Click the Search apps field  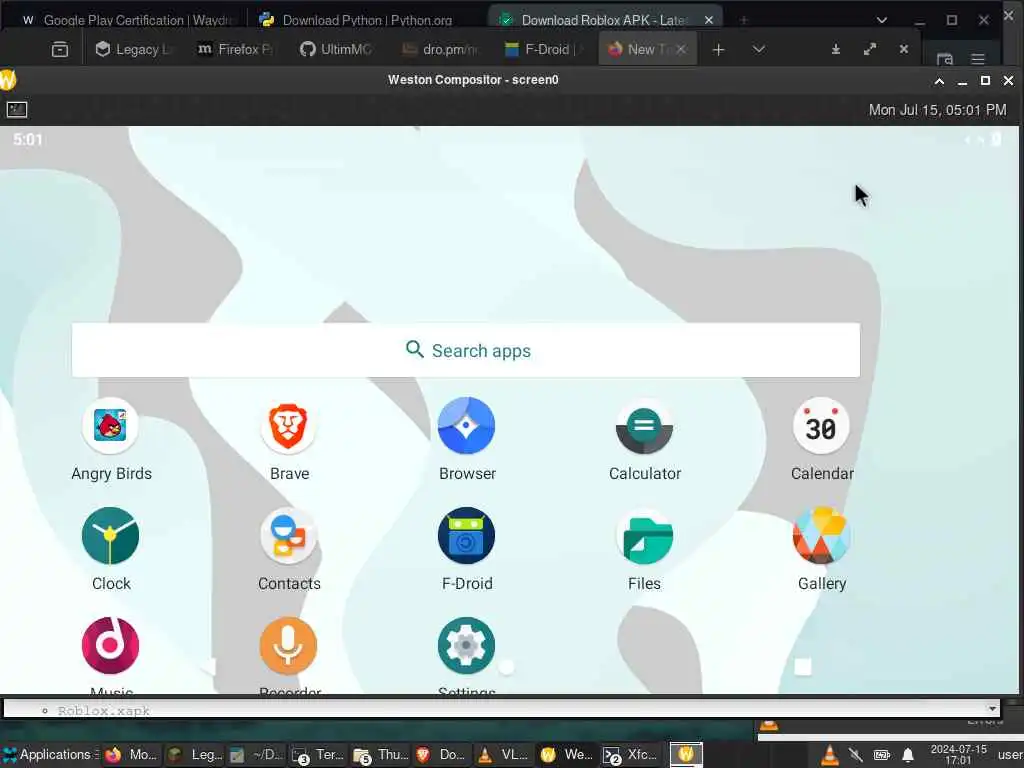(466, 350)
